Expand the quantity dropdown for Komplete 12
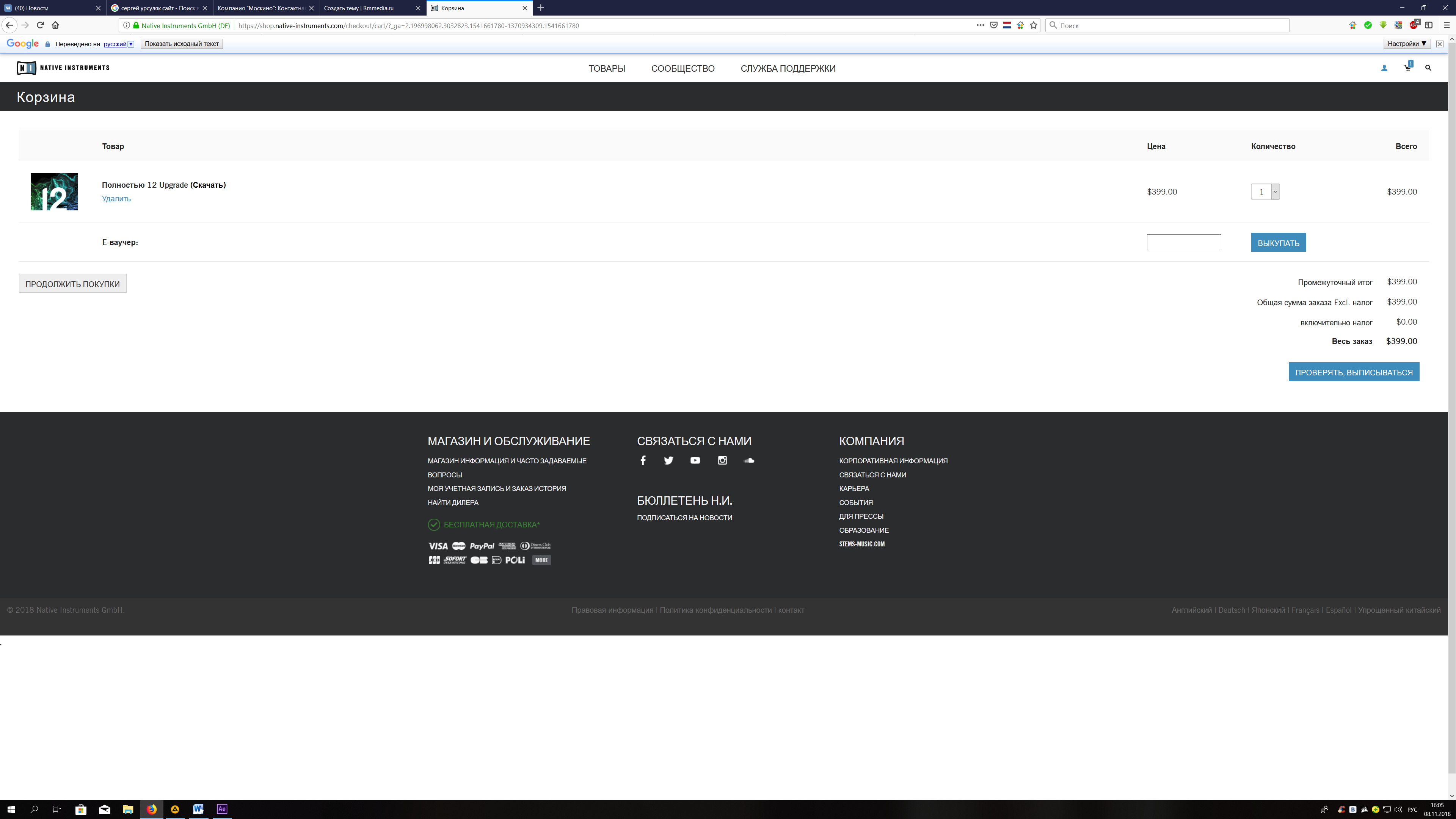Screen dimensions: 1456x819 [1275, 191]
